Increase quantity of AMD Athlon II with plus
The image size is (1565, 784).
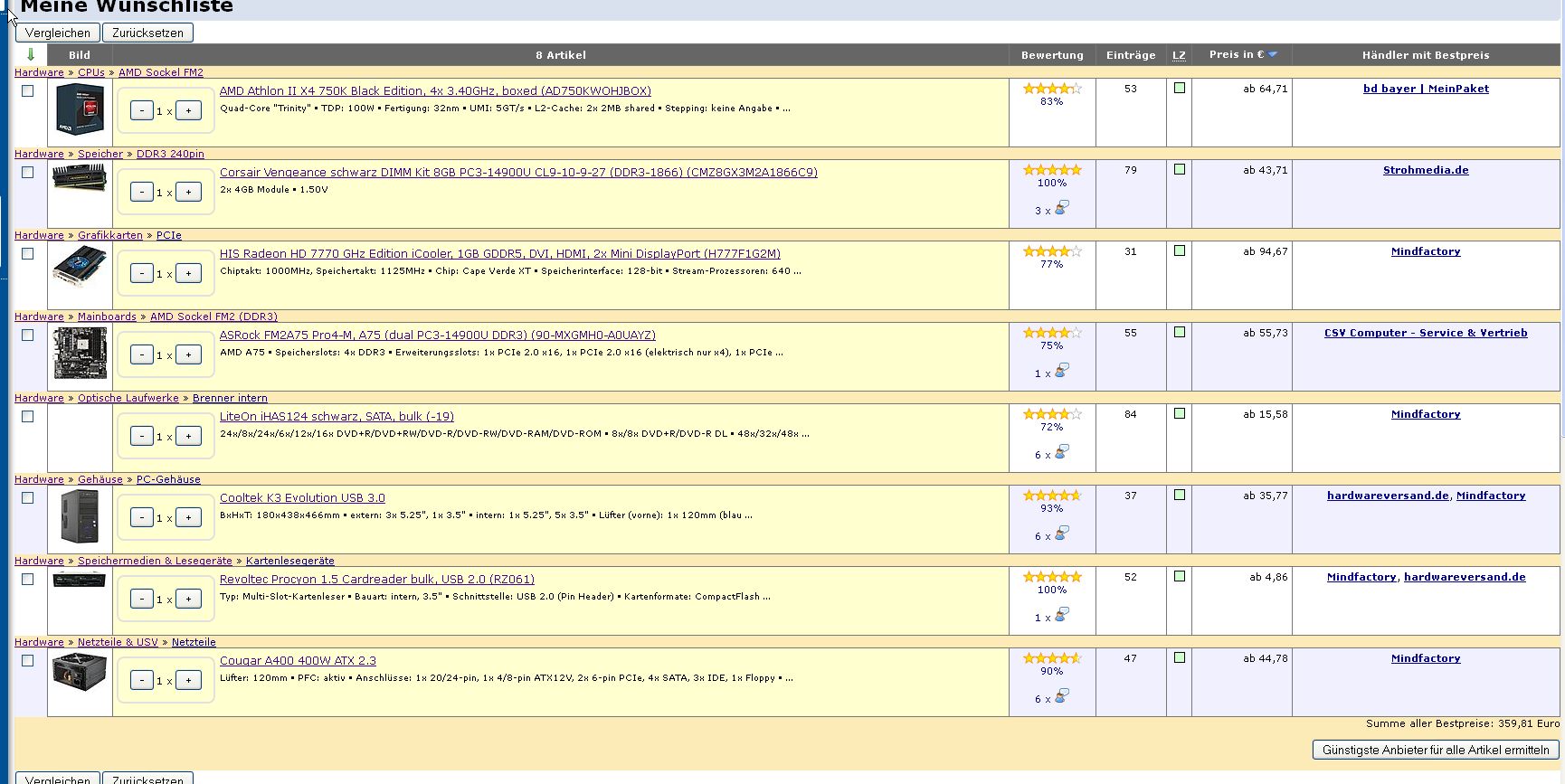188,110
